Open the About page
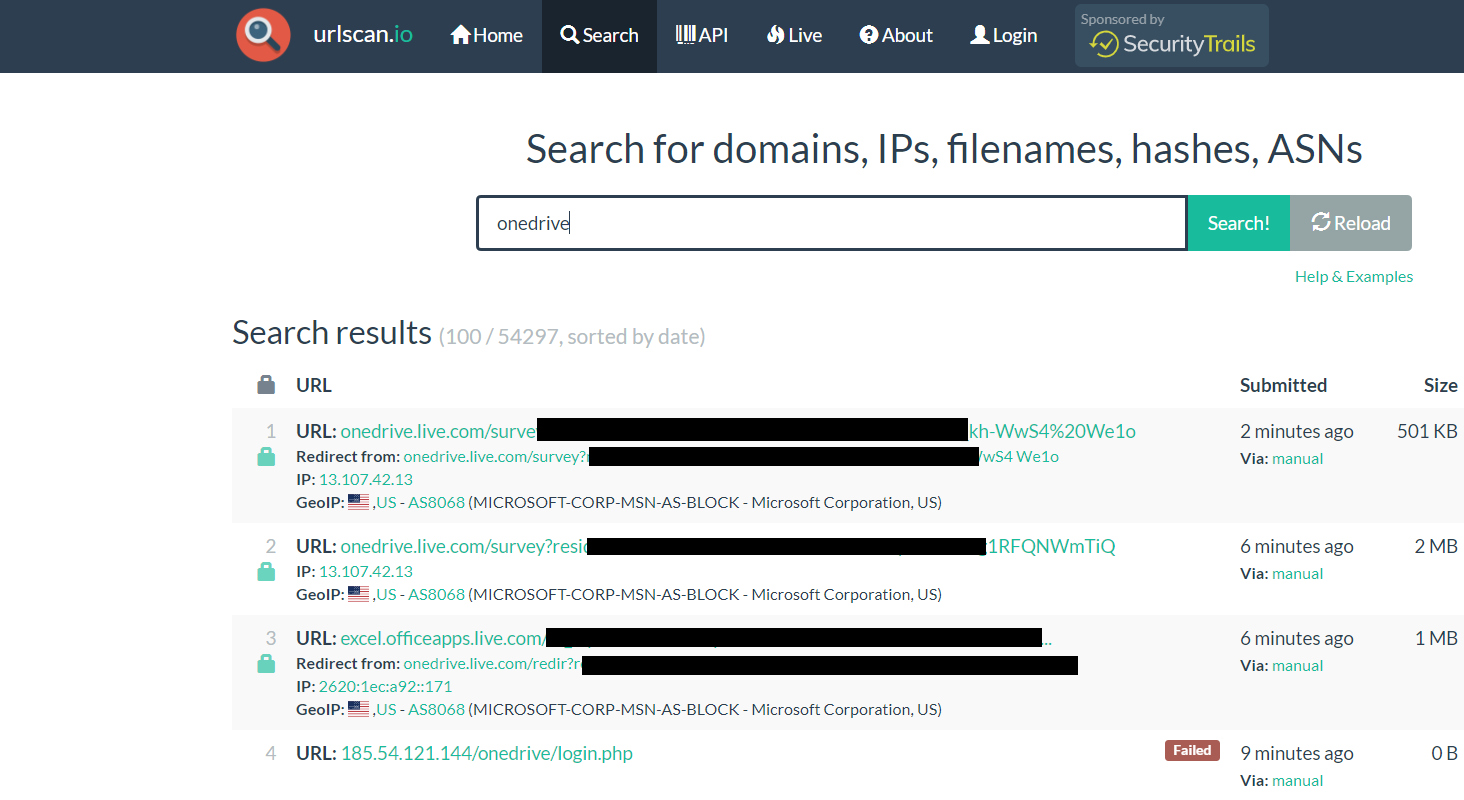Viewport: 1464px width, 800px height. (x=896, y=35)
